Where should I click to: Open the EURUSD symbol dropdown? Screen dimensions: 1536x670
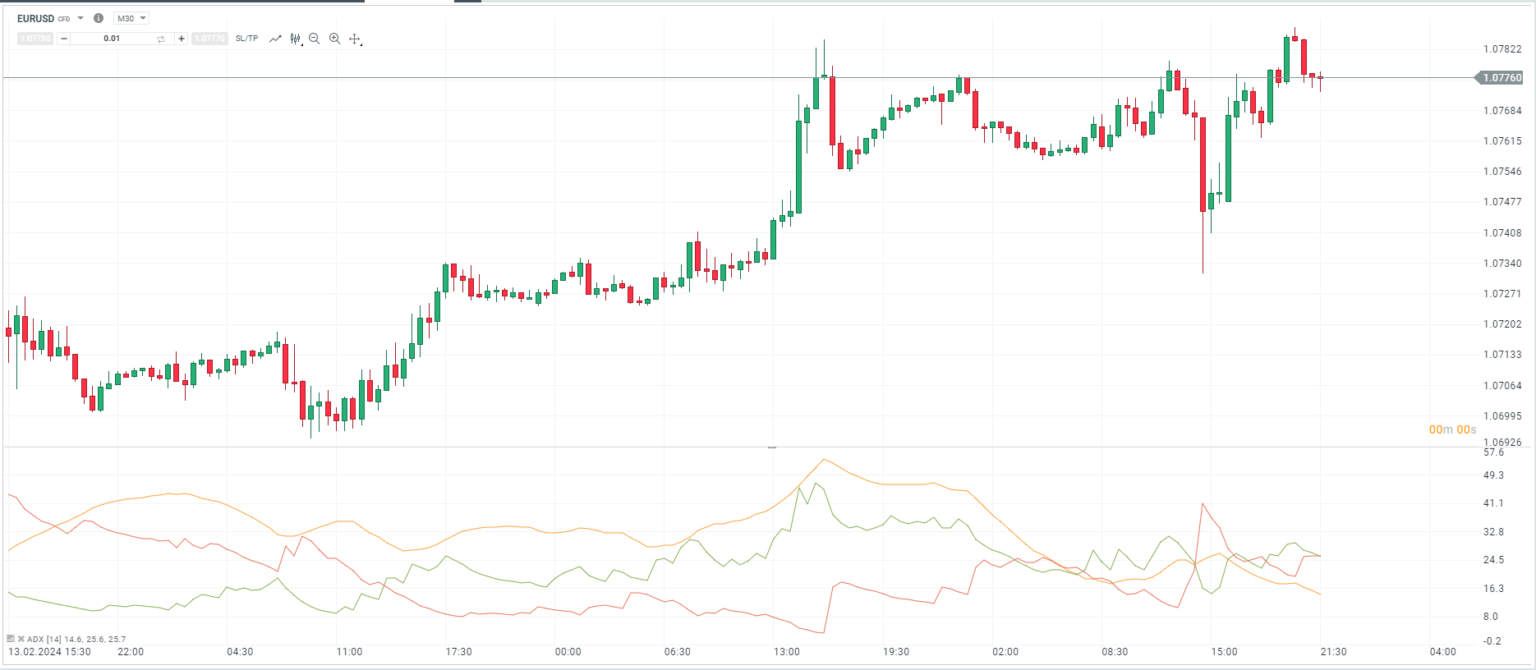(80, 17)
